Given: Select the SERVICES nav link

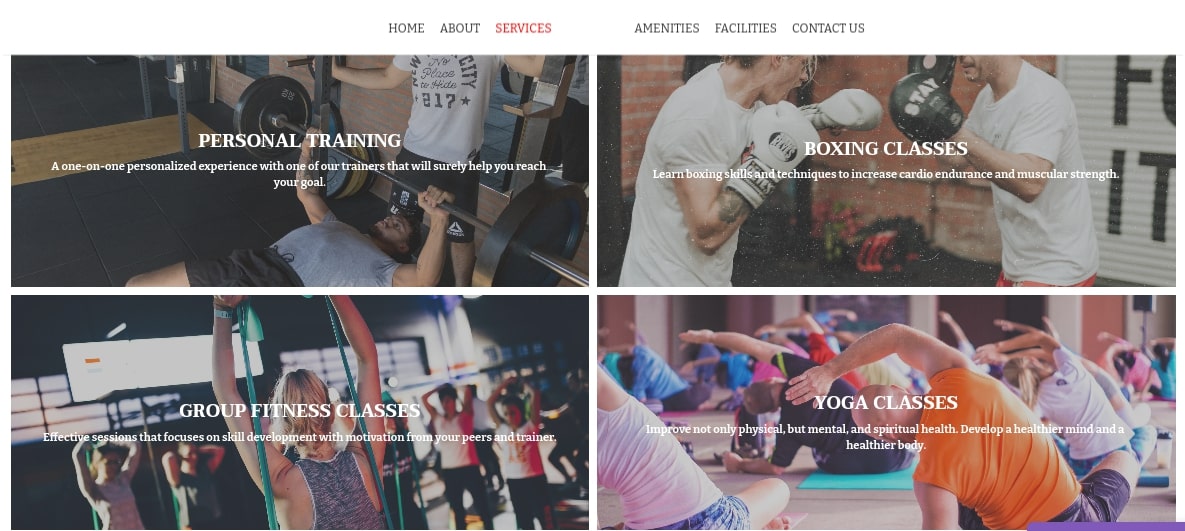Looking at the screenshot, I should pos(523,28).
